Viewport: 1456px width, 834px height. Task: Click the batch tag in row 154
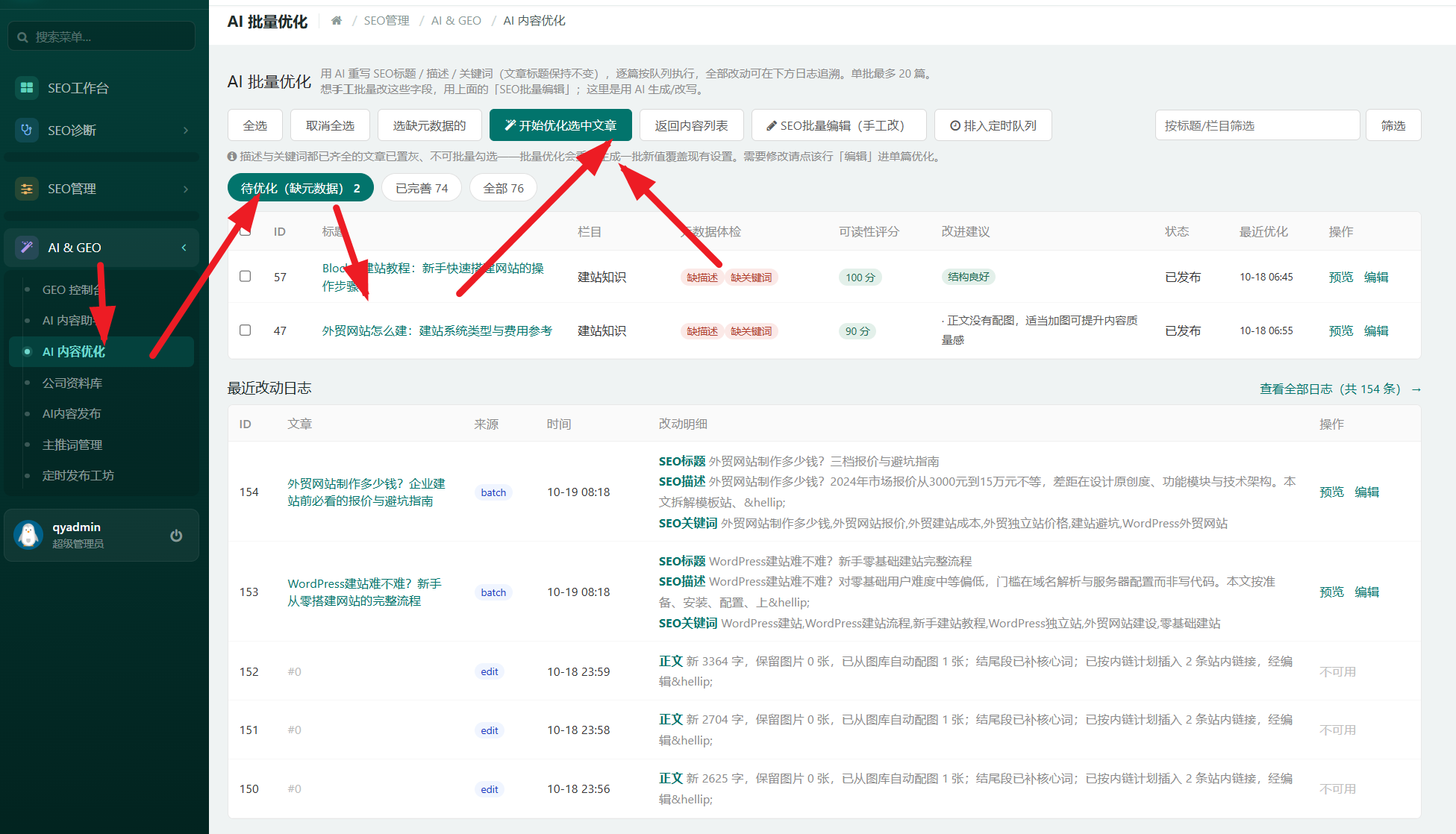coord(493,492)
